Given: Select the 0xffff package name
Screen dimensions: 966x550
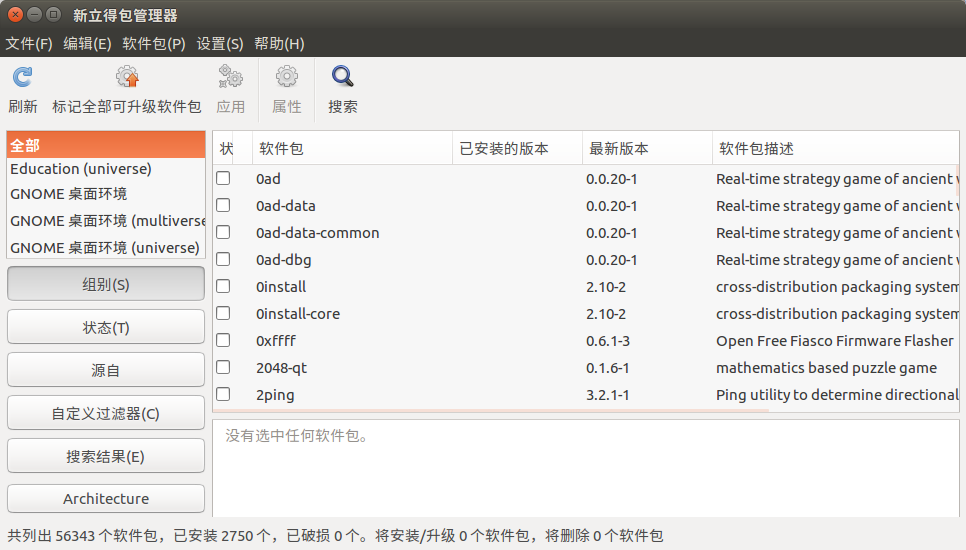Looking at the screenshot, I should click(276, 341).
